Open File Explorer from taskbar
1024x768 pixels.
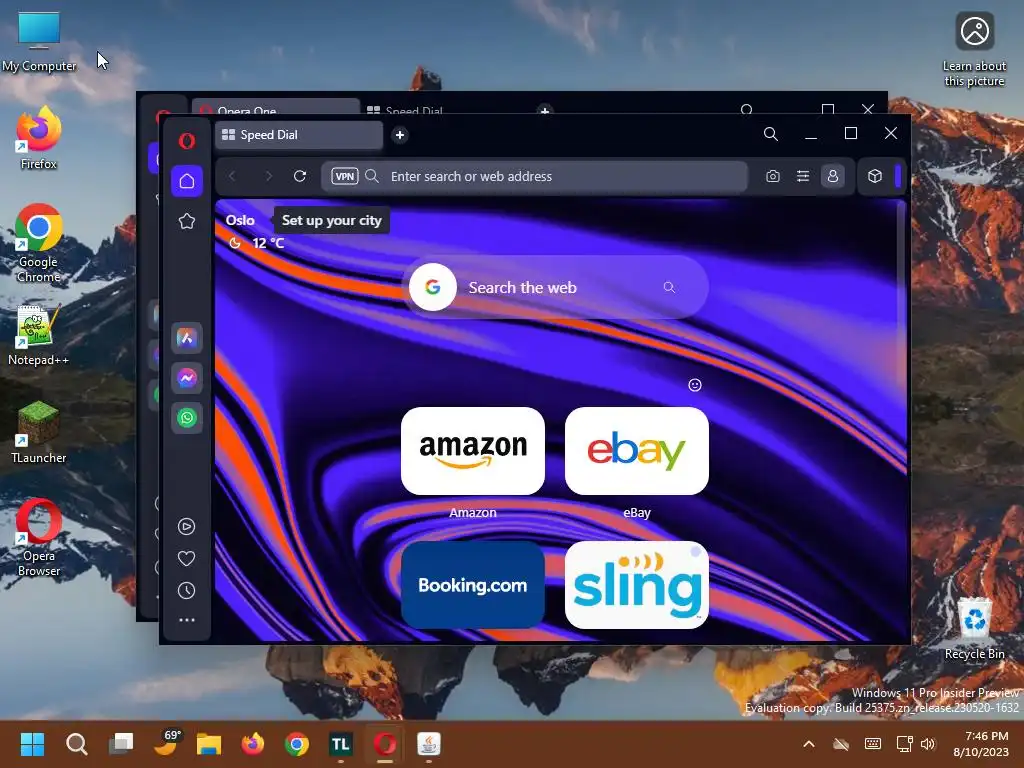209,744
